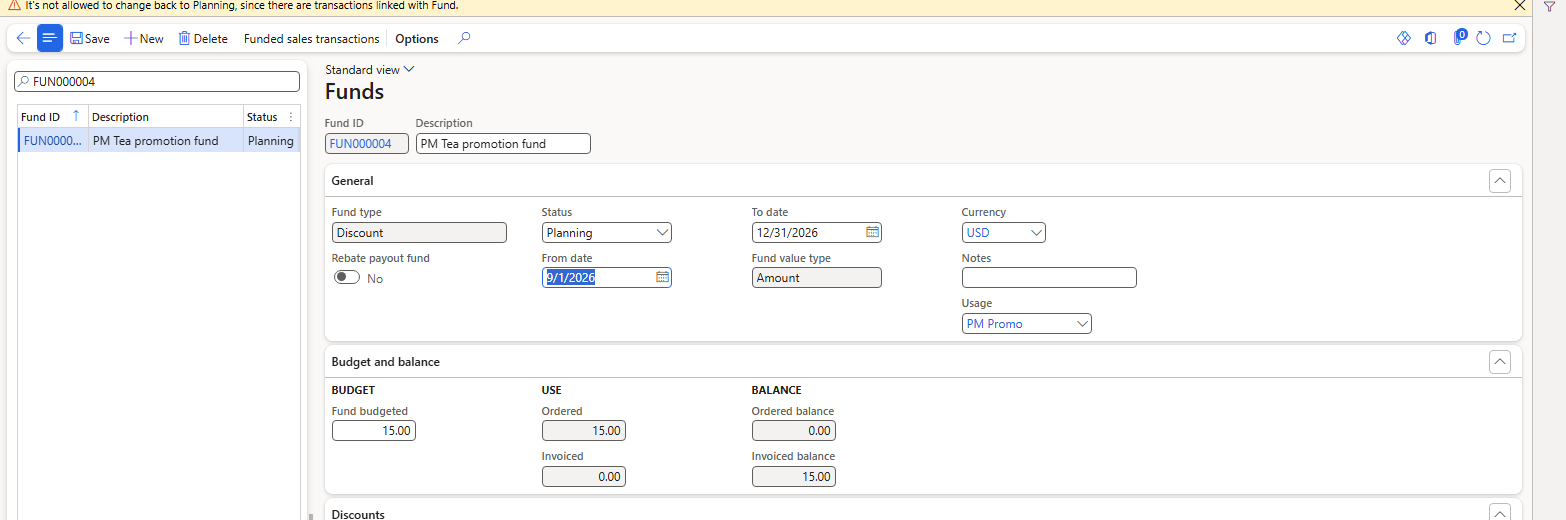The image size is (1566, 520).
Task: Toggle the list view pane button
Action: tap(50, 39)
